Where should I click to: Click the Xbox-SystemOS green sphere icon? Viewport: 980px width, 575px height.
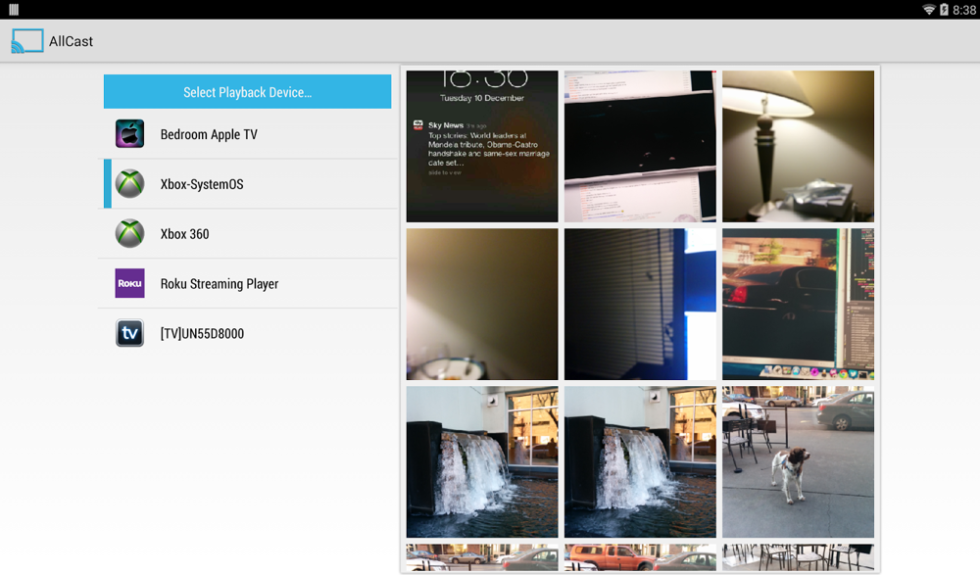pyautogui.click(x=129, y=184)
